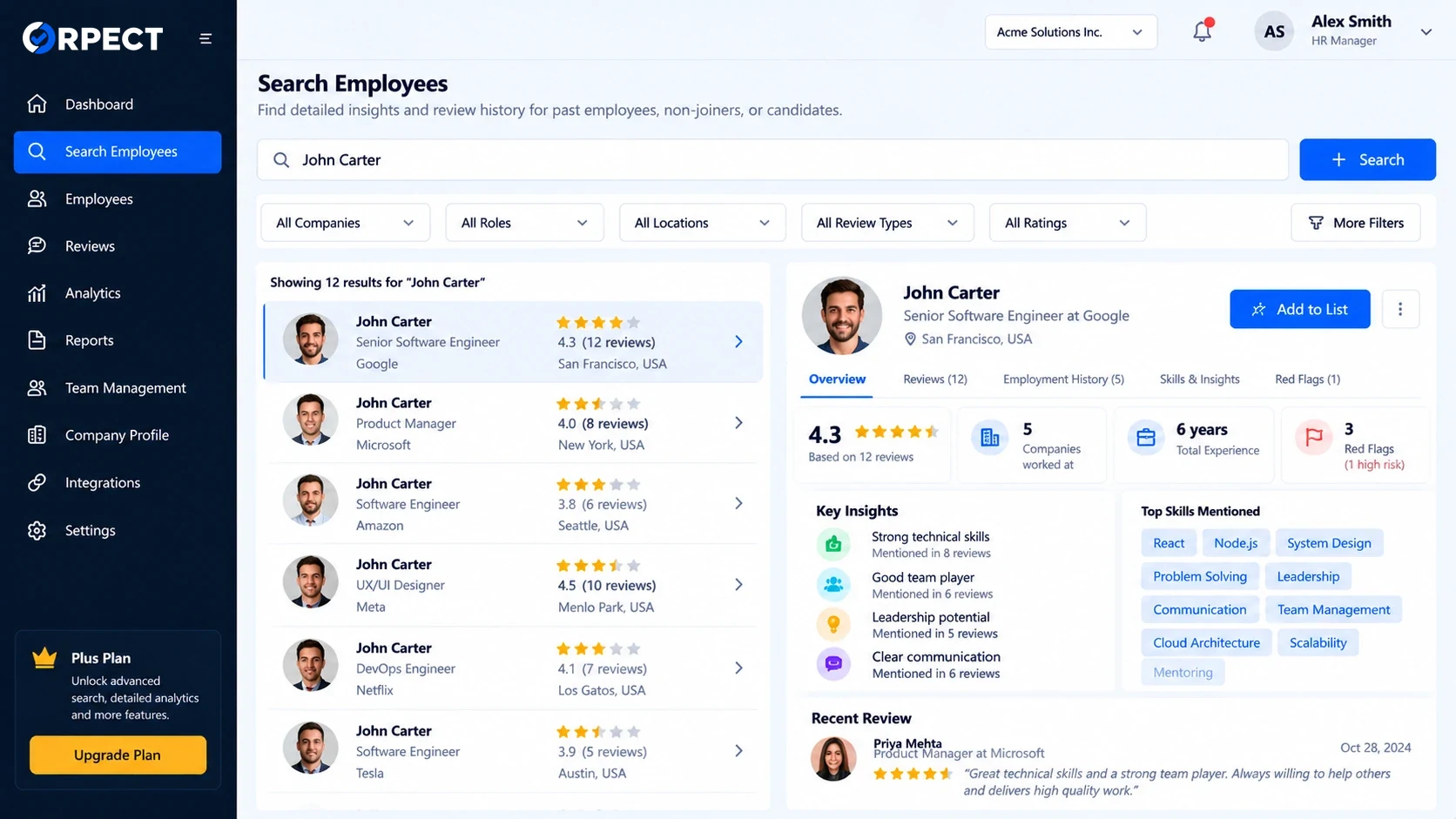Viewport: 1456px width, 819px height.
Task: Click the Companies worked at building icon
Action: (990, 437)
